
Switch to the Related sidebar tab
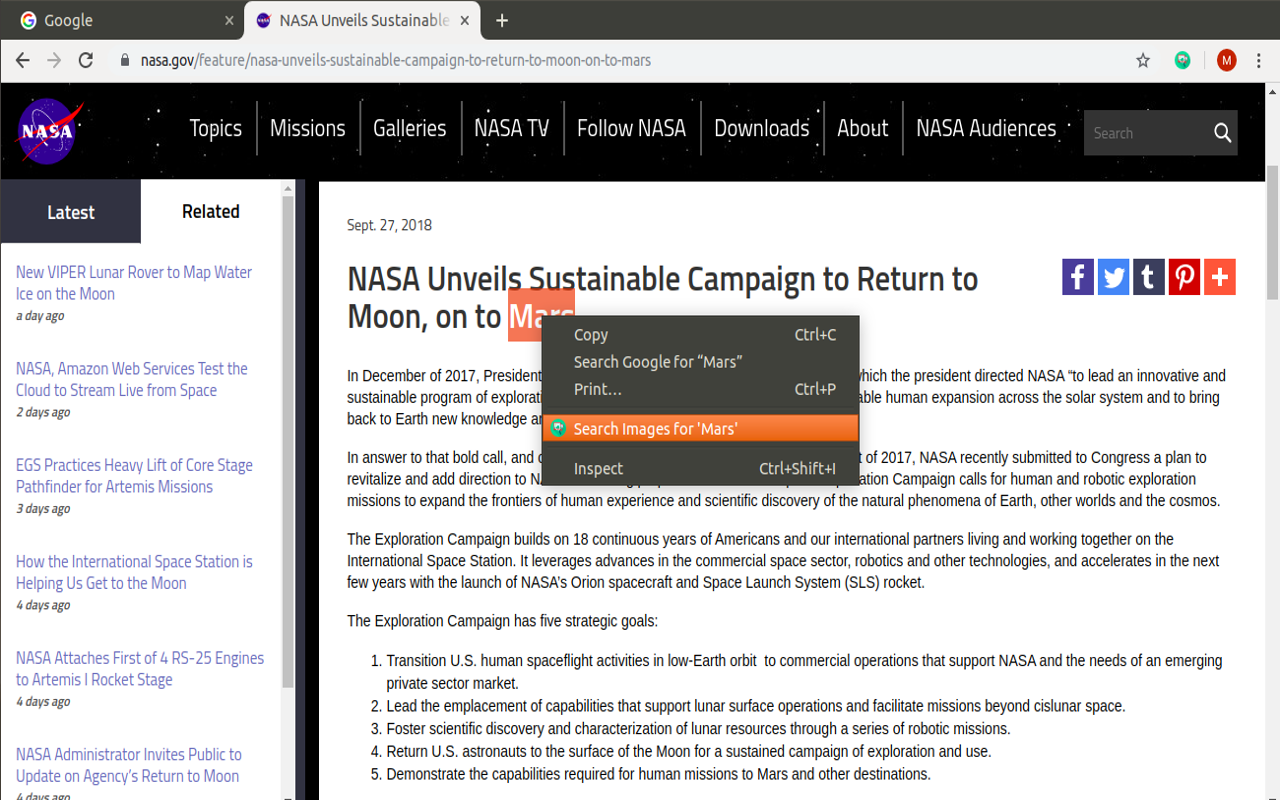(211, 212)
